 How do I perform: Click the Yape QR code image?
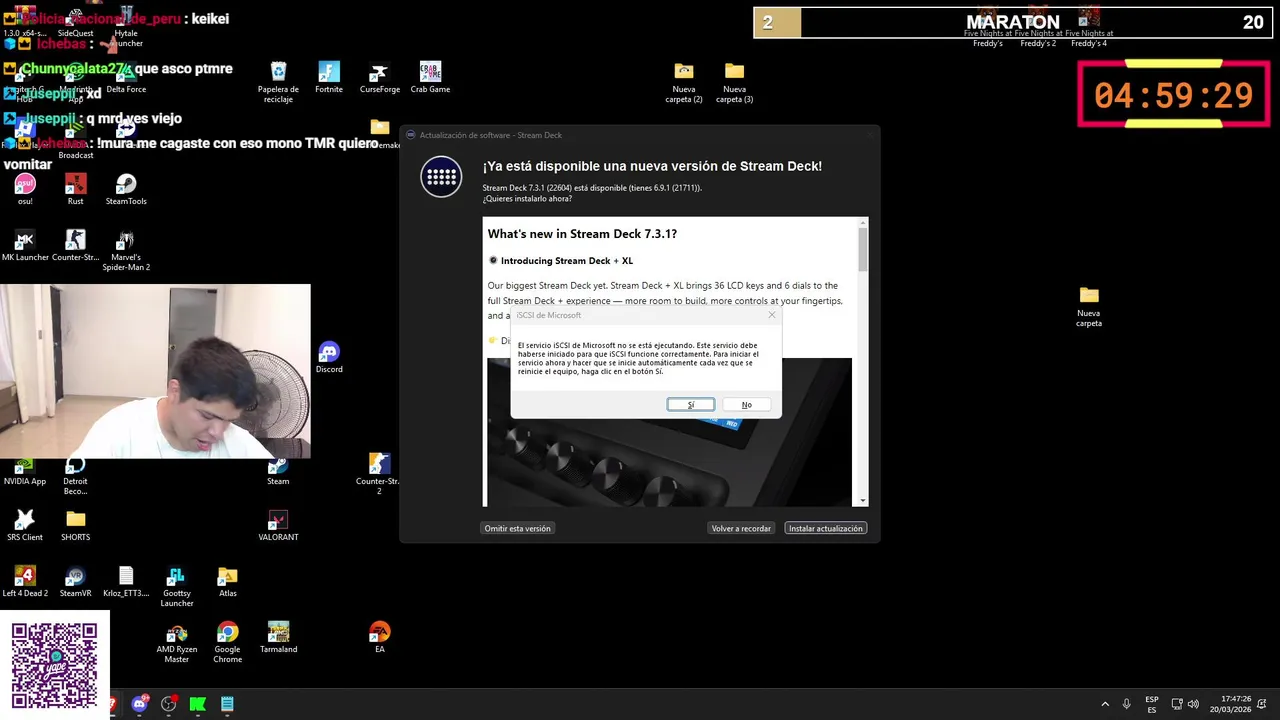click(x=55, y=665)
